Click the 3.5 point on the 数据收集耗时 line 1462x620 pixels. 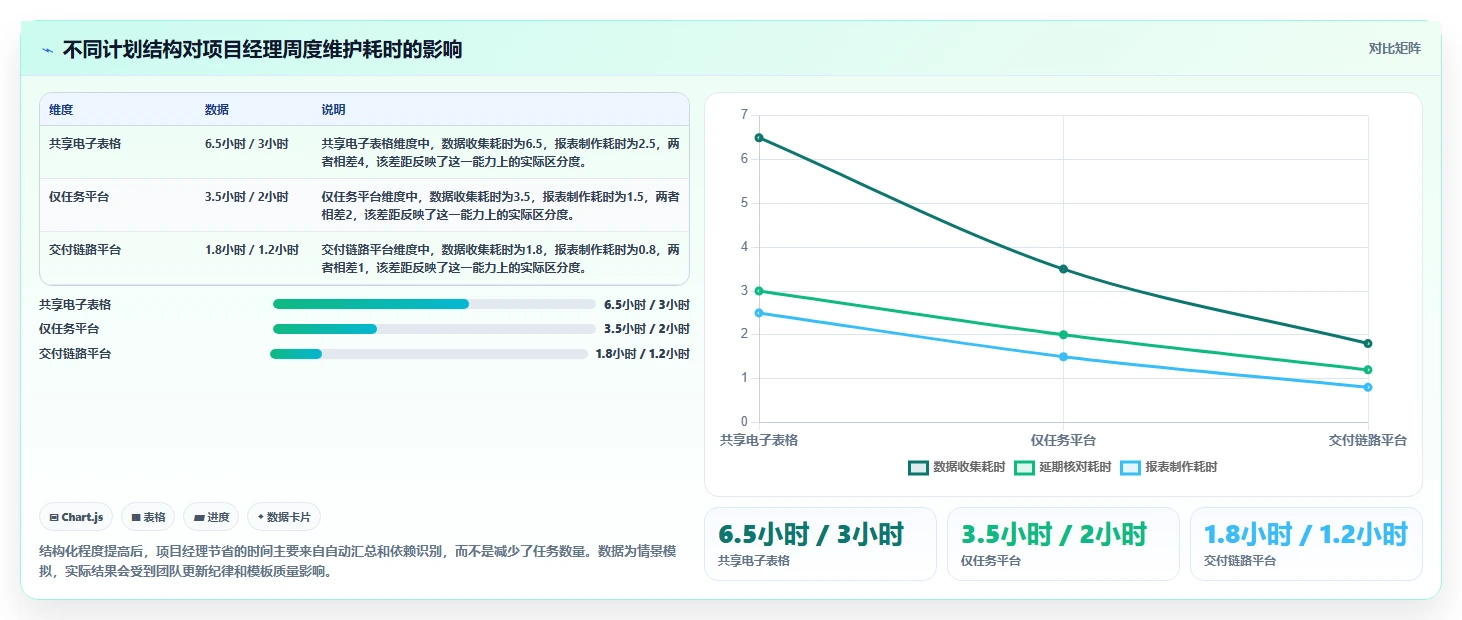[x=1063, y=269]
